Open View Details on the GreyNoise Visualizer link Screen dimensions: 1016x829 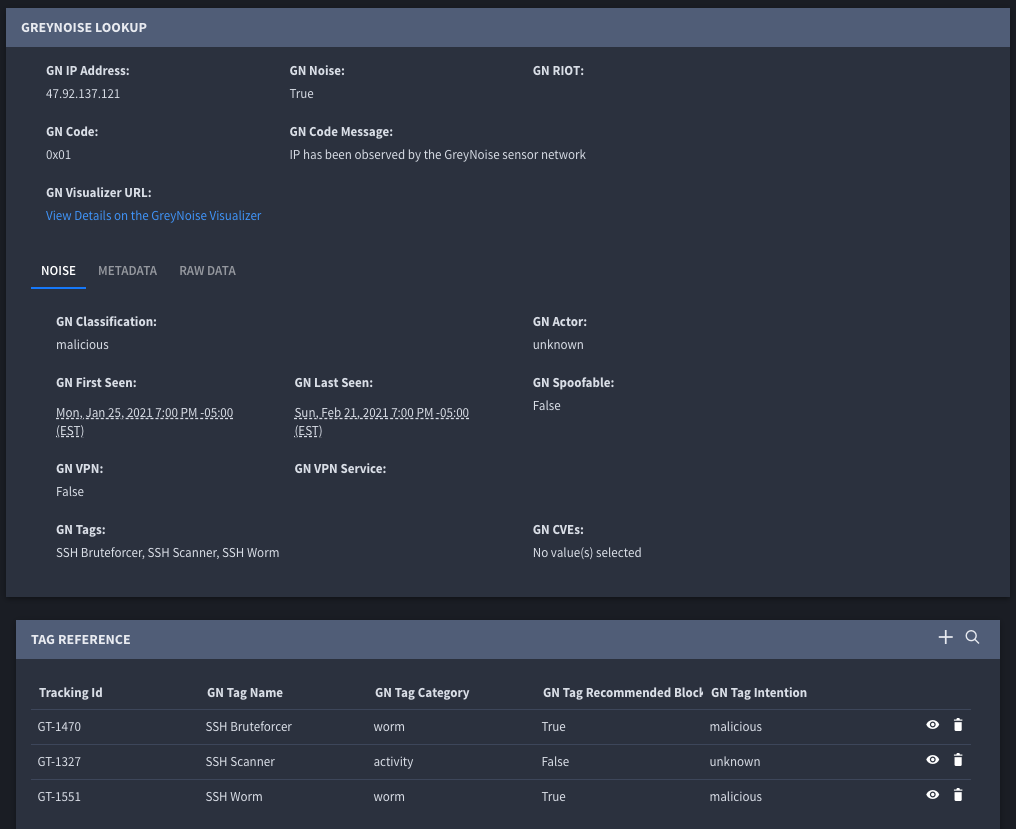click(x=154, y=216)
